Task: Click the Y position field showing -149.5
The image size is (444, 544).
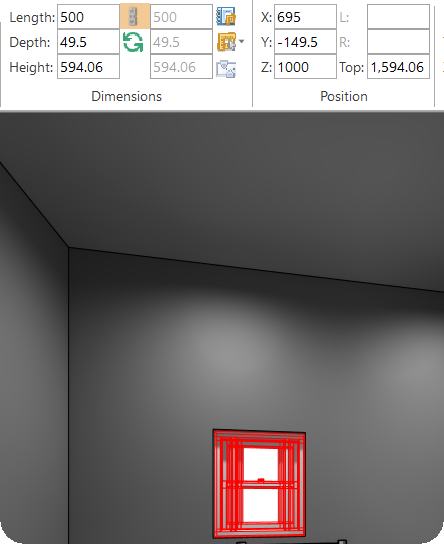Action: (305, 42)
